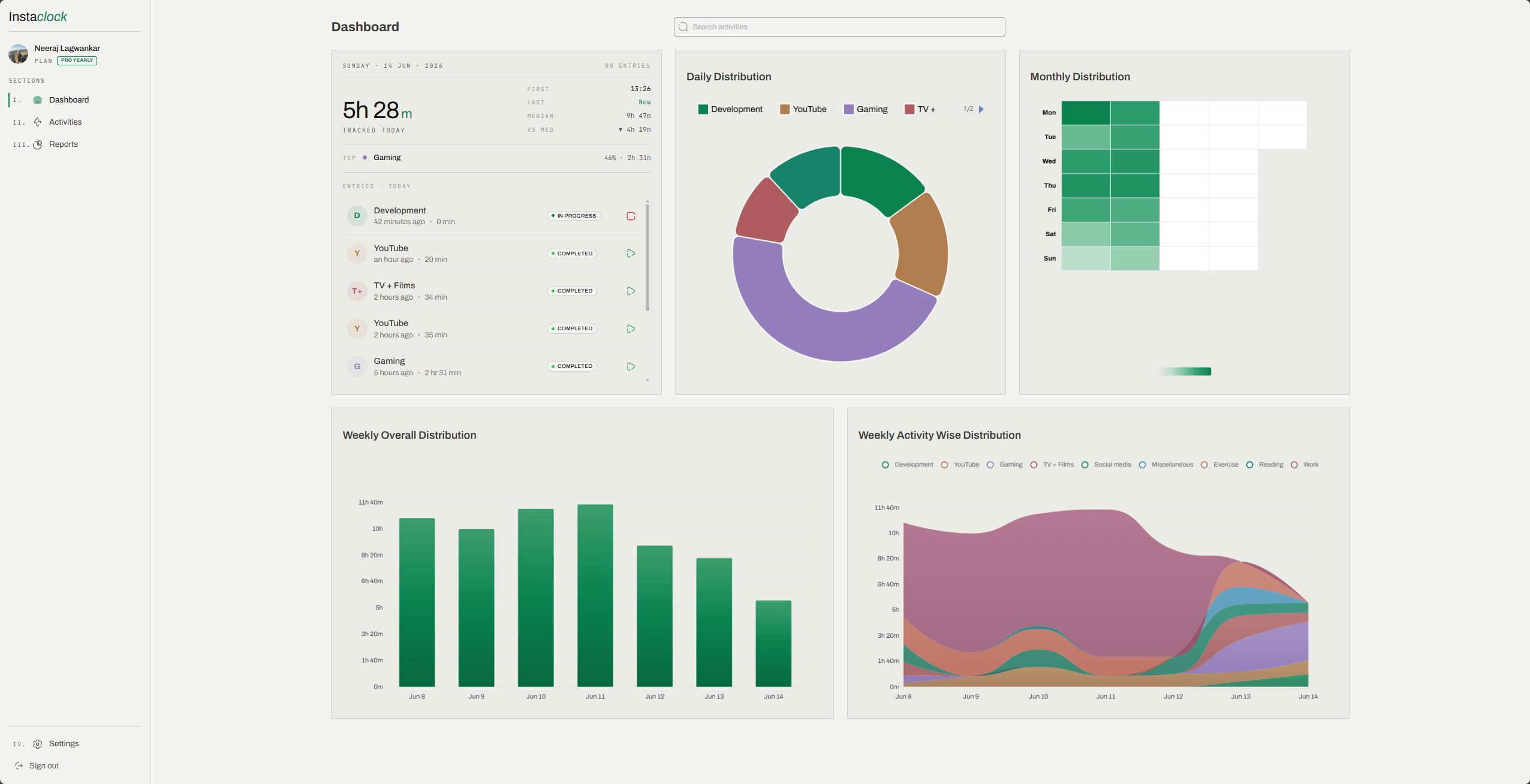Viewport: 1530px width, 784px height.
Task: Click the Dashboard sidebar icon
Action: click(x=38, y=99)
